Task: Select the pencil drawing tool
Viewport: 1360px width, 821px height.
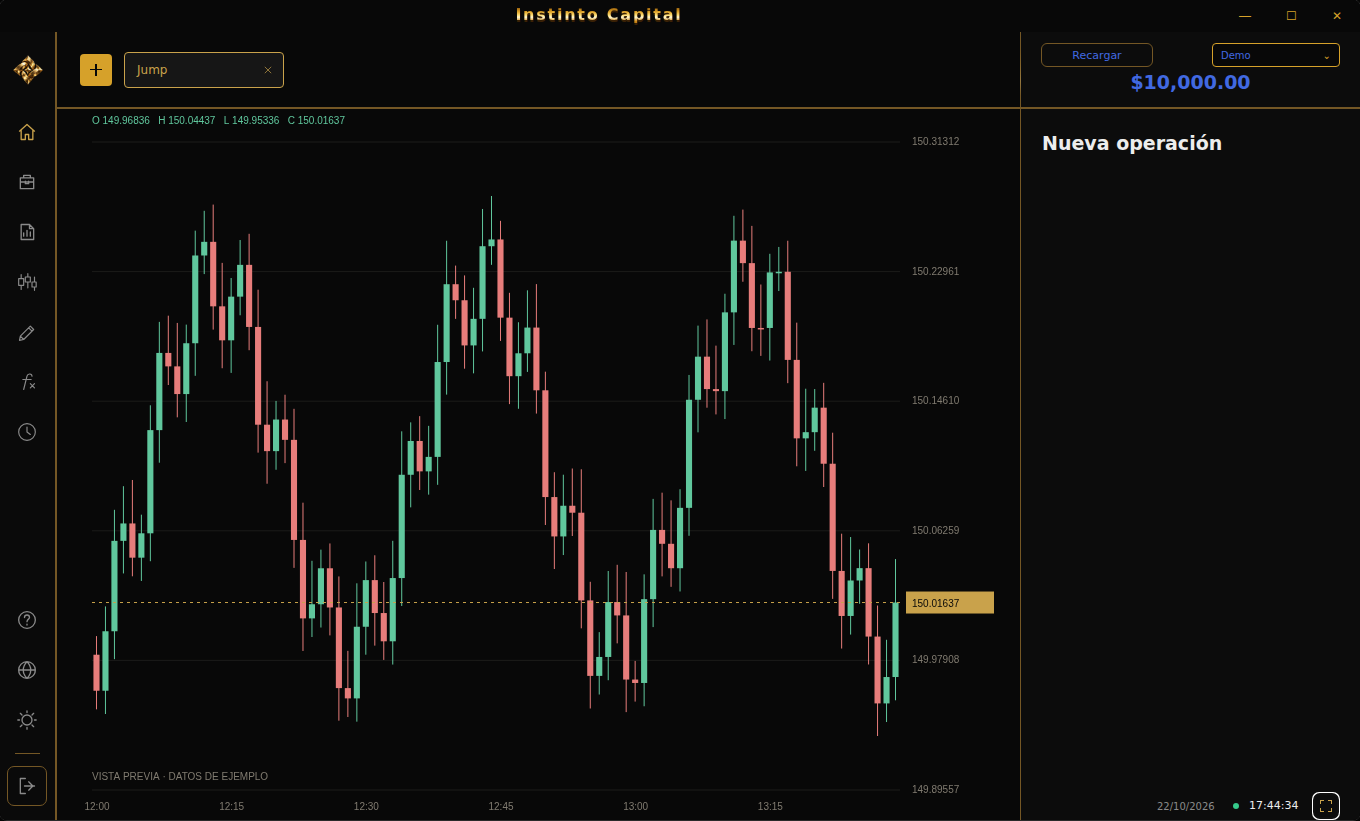Action: pos(27,332)
